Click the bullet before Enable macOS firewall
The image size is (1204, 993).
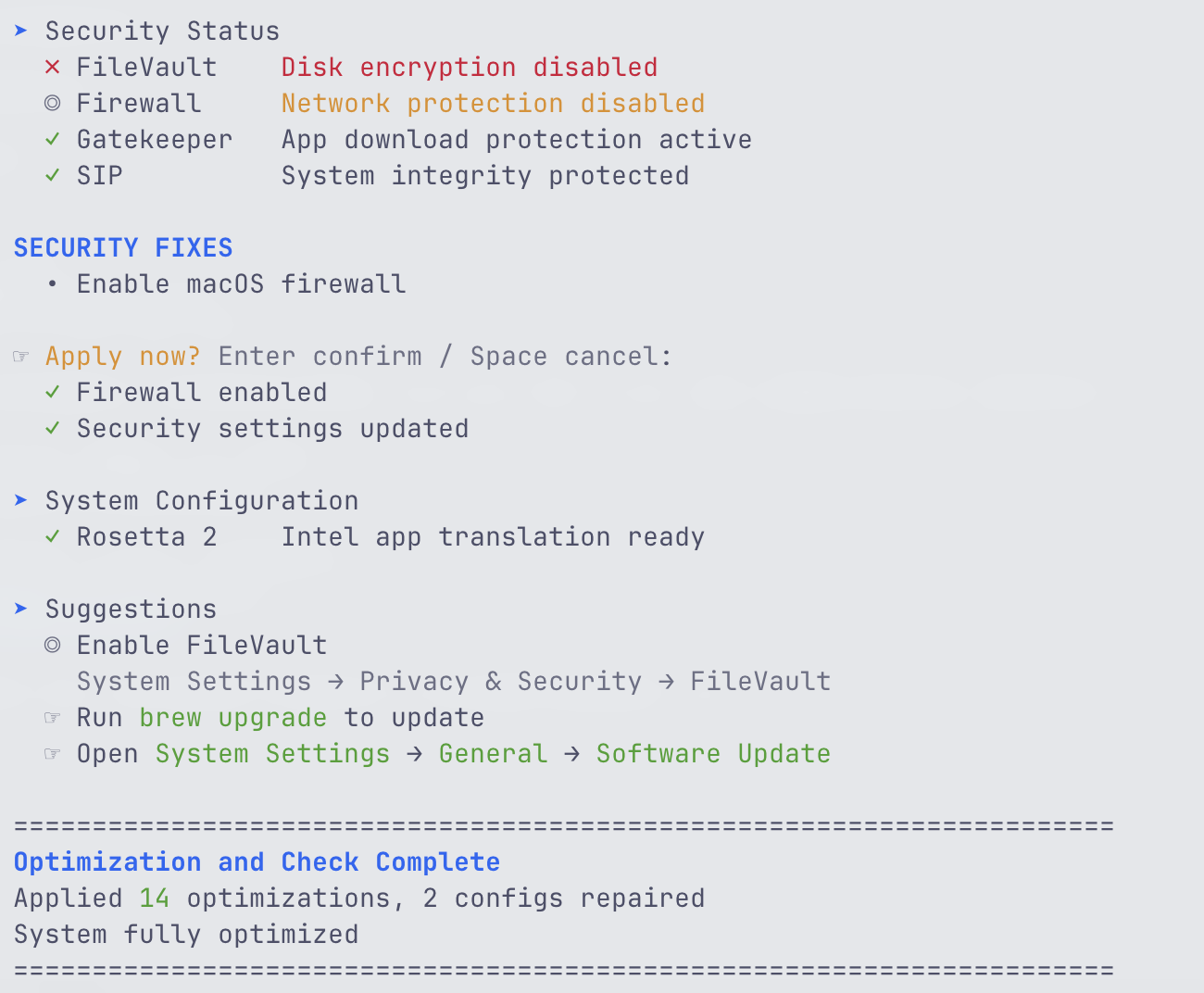[53, 284]
